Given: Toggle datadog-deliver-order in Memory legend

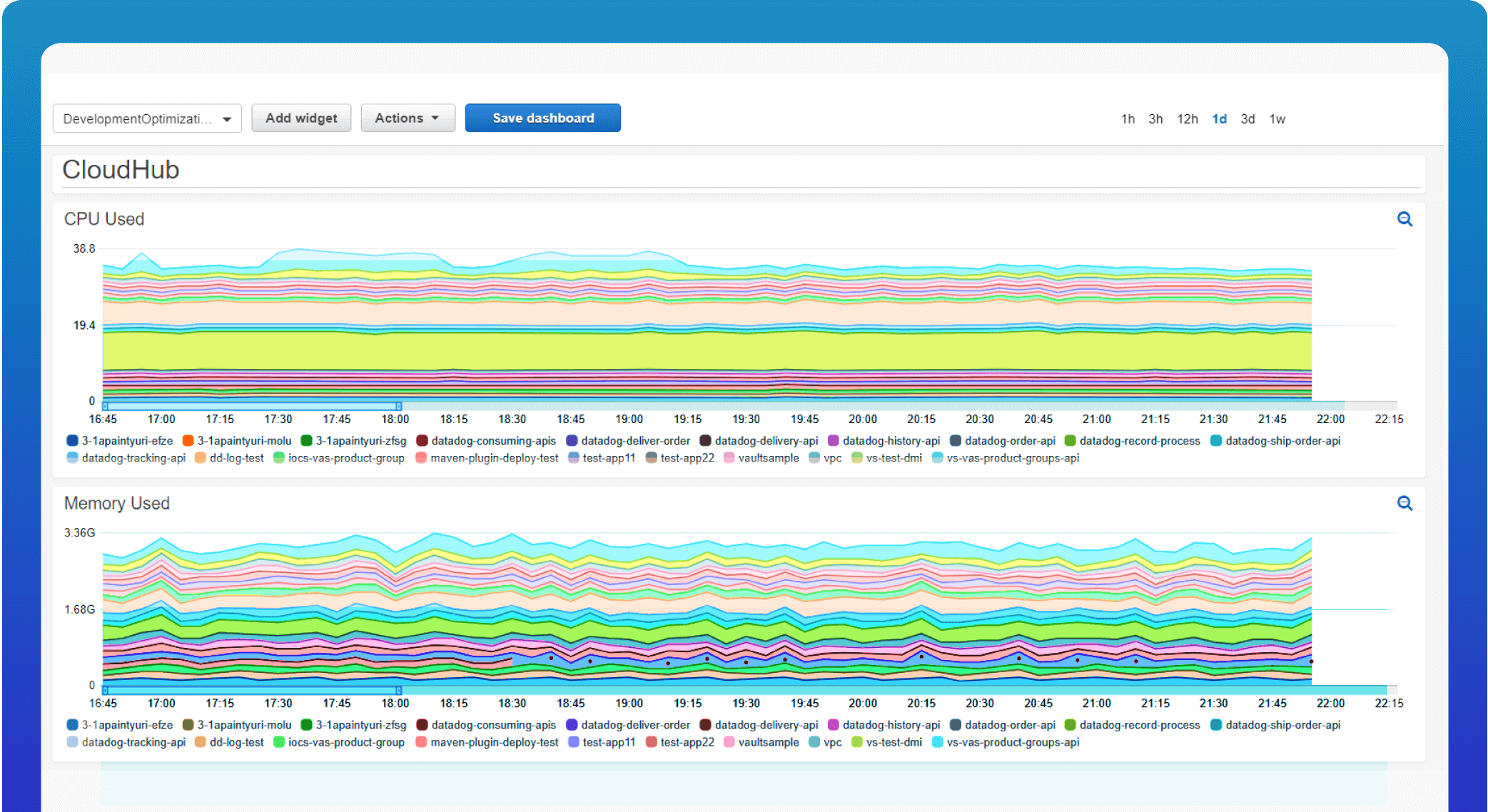Looking at the screenshot, I should coord(628,725).
